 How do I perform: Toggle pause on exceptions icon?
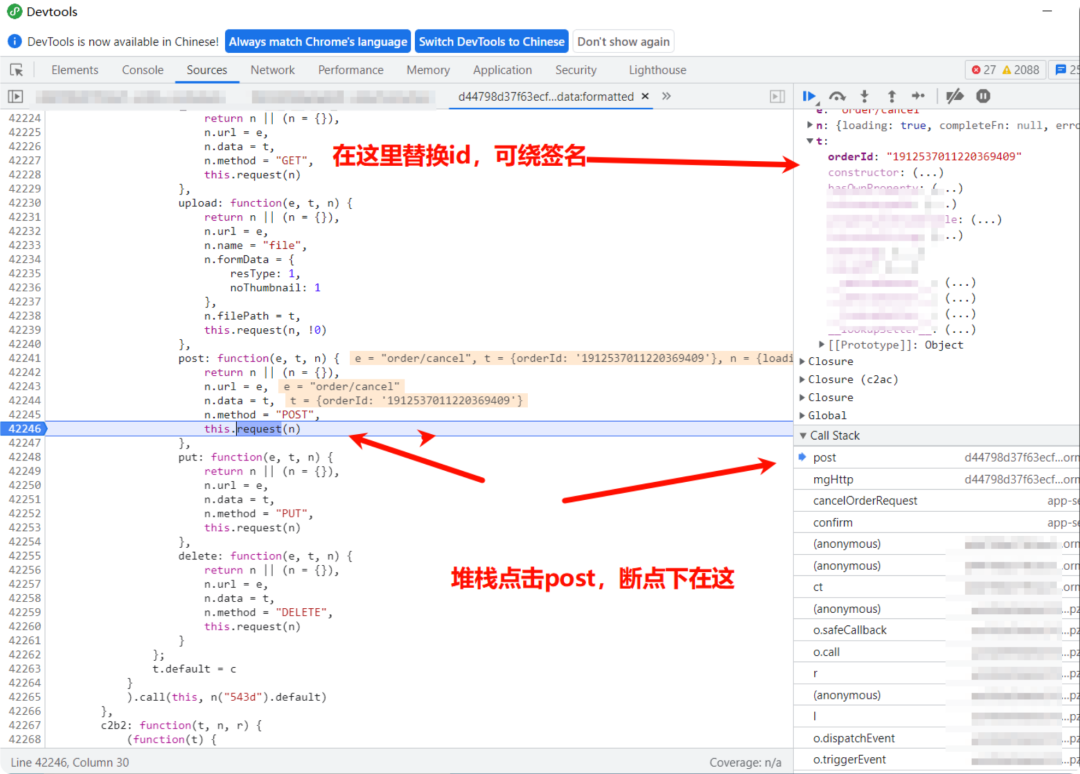(x=983, y=96)
